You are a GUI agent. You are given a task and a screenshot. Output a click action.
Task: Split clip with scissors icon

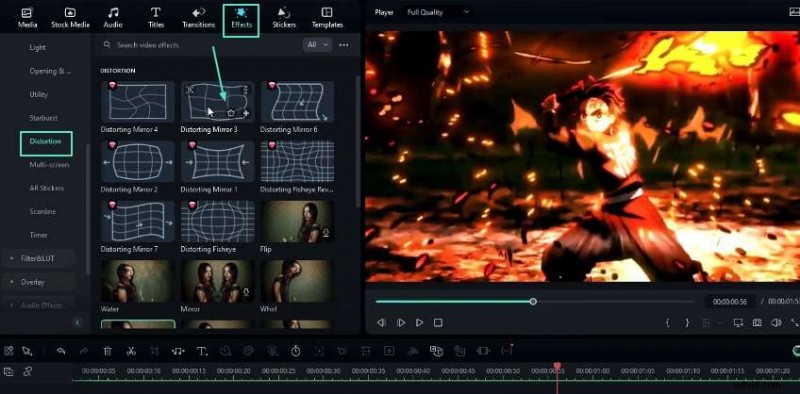click(x=131, y=351)
